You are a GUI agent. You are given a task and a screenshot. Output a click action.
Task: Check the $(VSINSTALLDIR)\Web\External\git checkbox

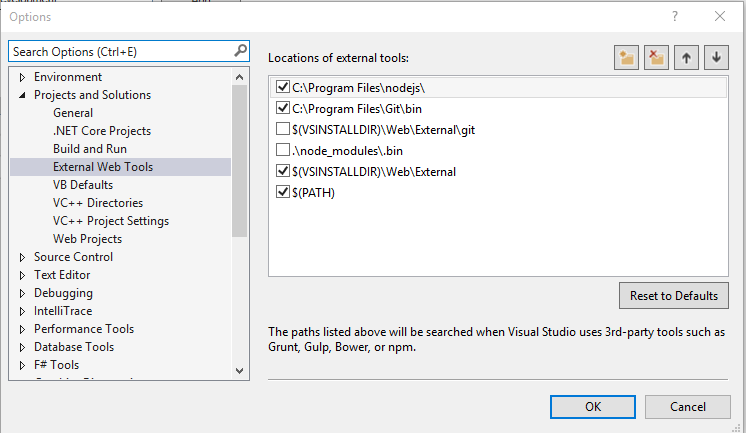click(282, 129)
